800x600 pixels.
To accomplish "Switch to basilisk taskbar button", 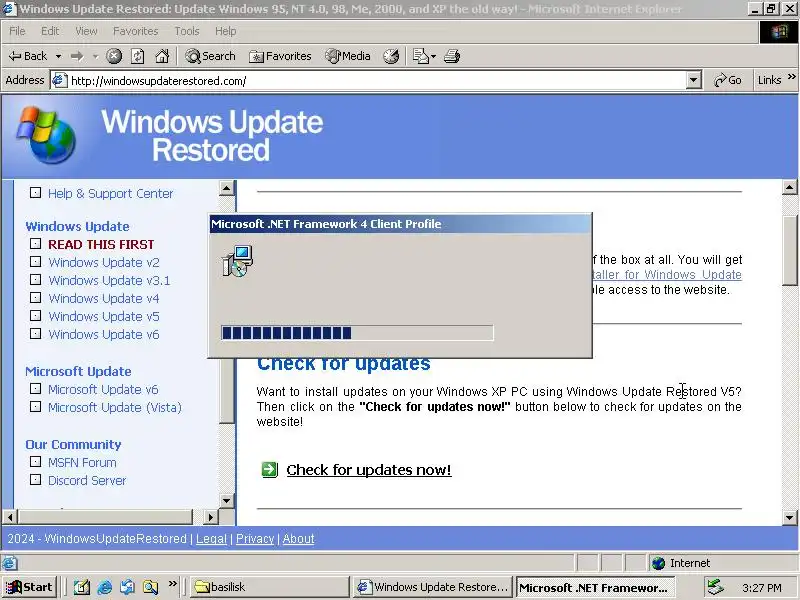I will (x=269, y=587).
